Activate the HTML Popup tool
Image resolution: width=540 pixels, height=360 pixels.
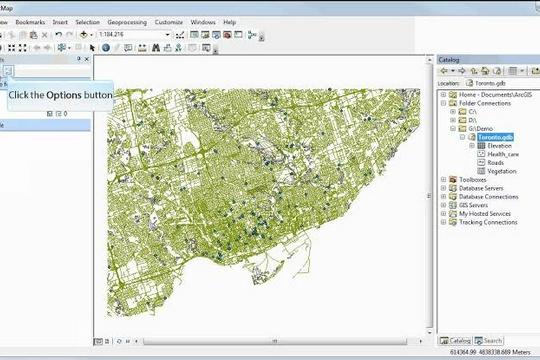(x=128, y=48)
